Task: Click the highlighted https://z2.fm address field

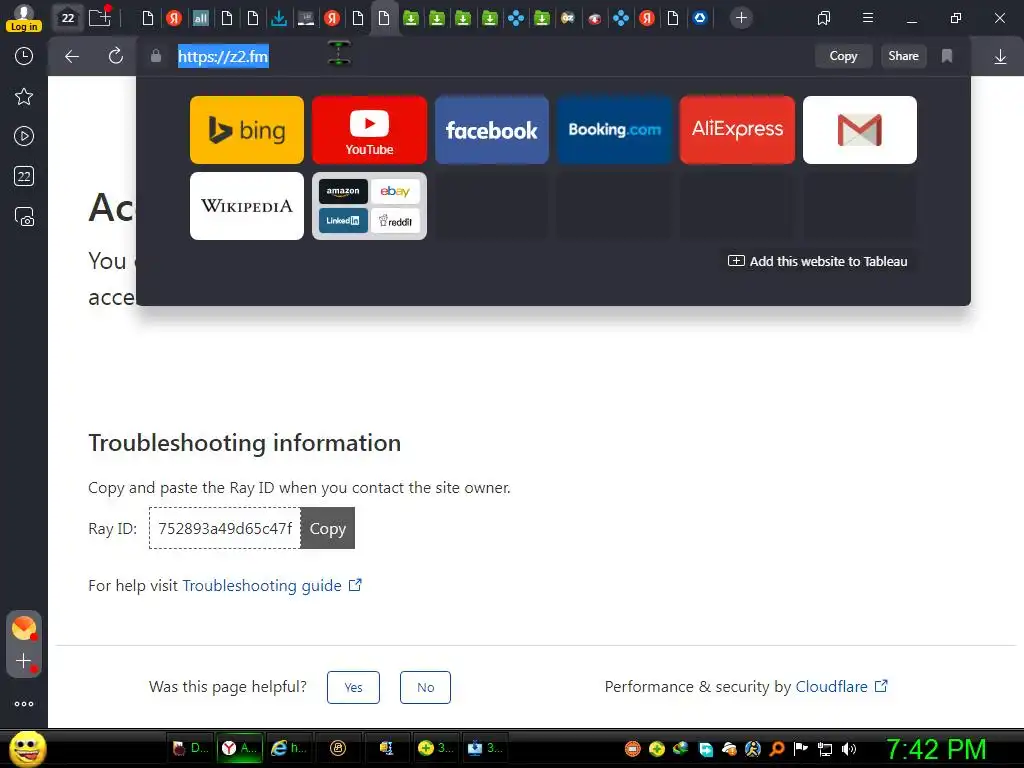Action: 223,57
